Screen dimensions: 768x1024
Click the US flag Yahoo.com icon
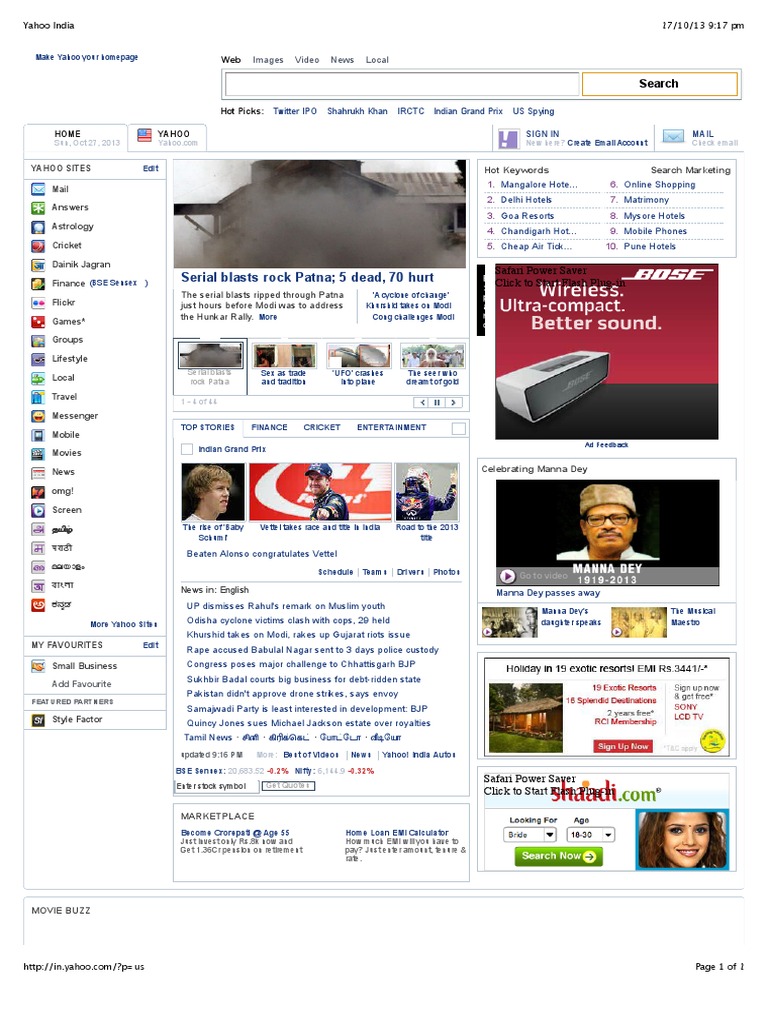[144, 135]
